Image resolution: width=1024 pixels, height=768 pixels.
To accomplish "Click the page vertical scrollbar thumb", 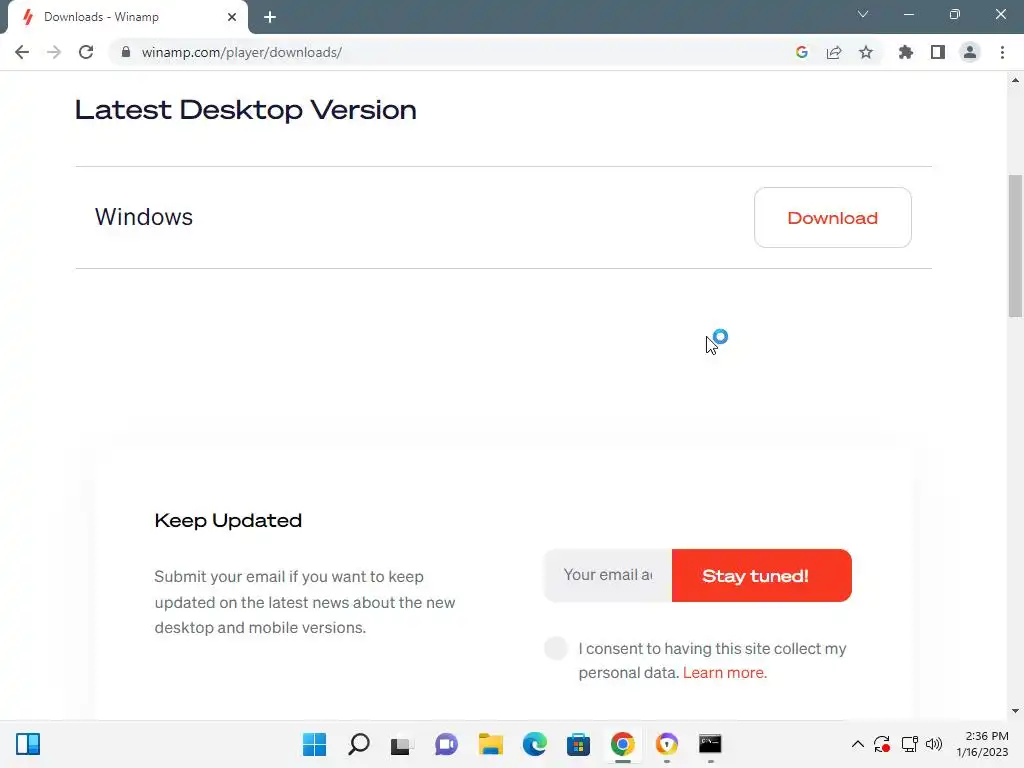I will 1015,246.
